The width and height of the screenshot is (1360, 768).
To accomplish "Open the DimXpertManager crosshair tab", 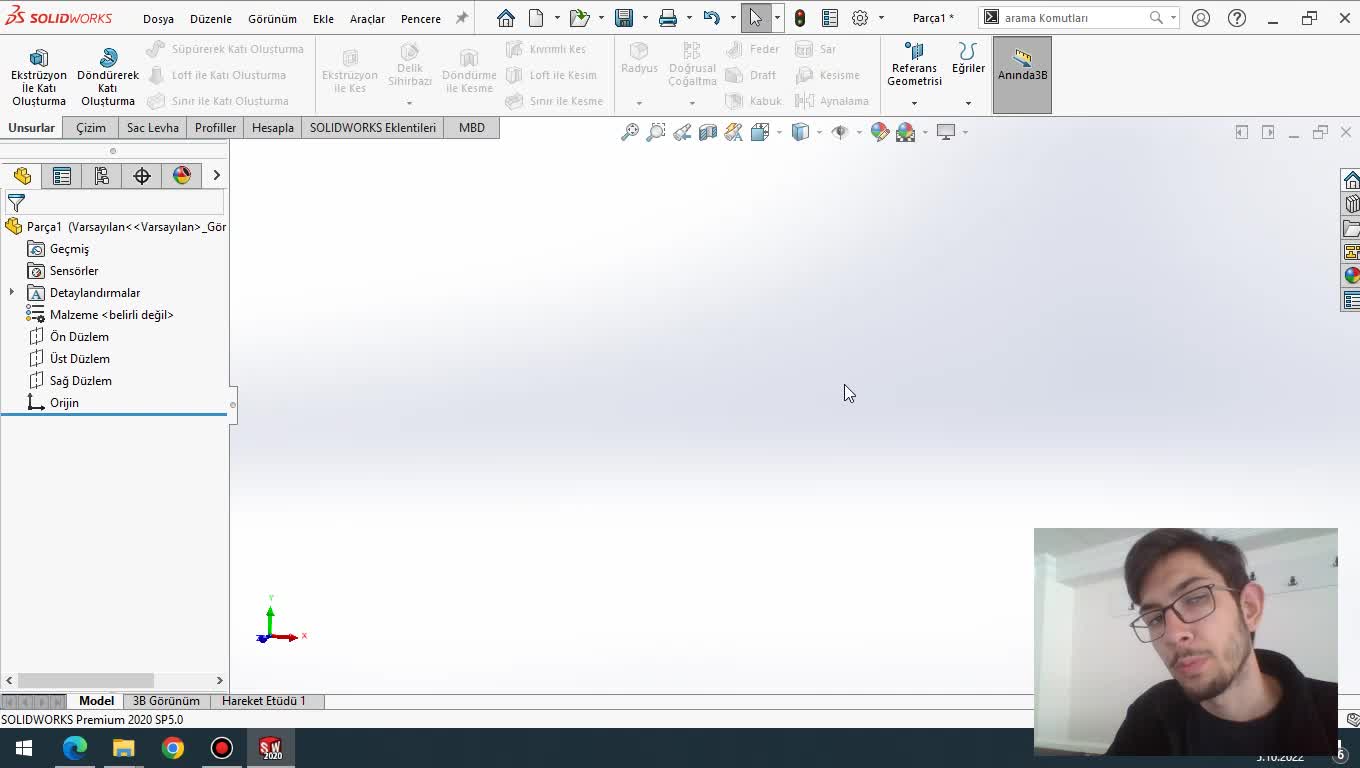I will pos(142,176).
